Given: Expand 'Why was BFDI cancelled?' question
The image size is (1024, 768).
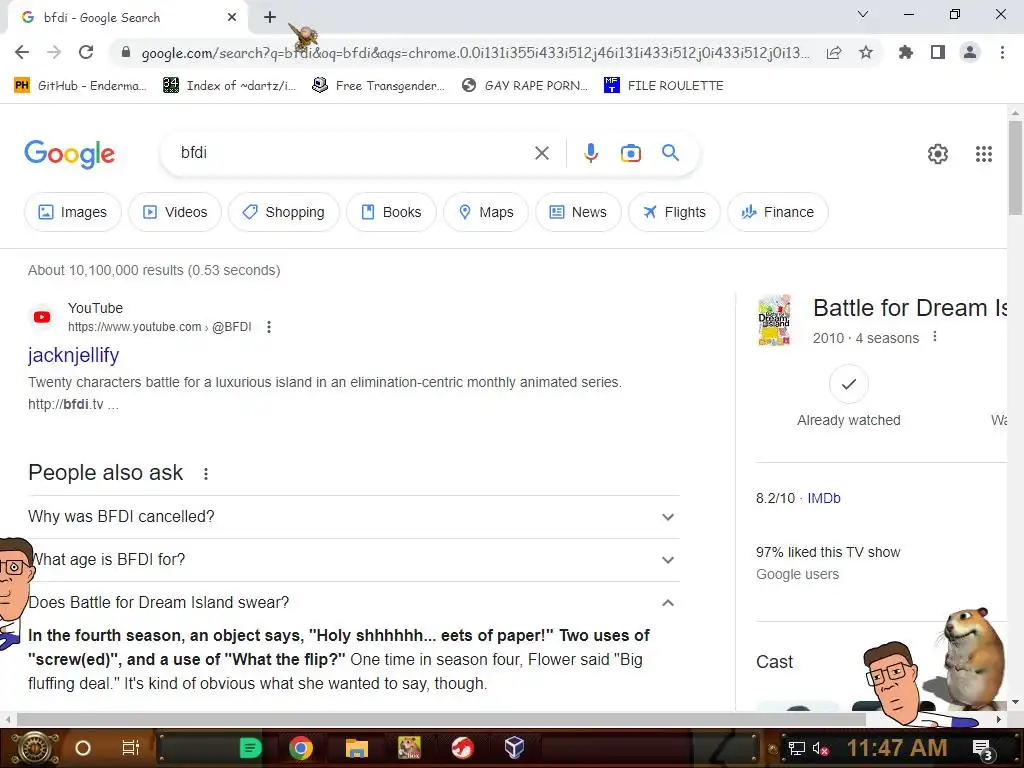Looking at the screenshot, I should coord(353,517).
